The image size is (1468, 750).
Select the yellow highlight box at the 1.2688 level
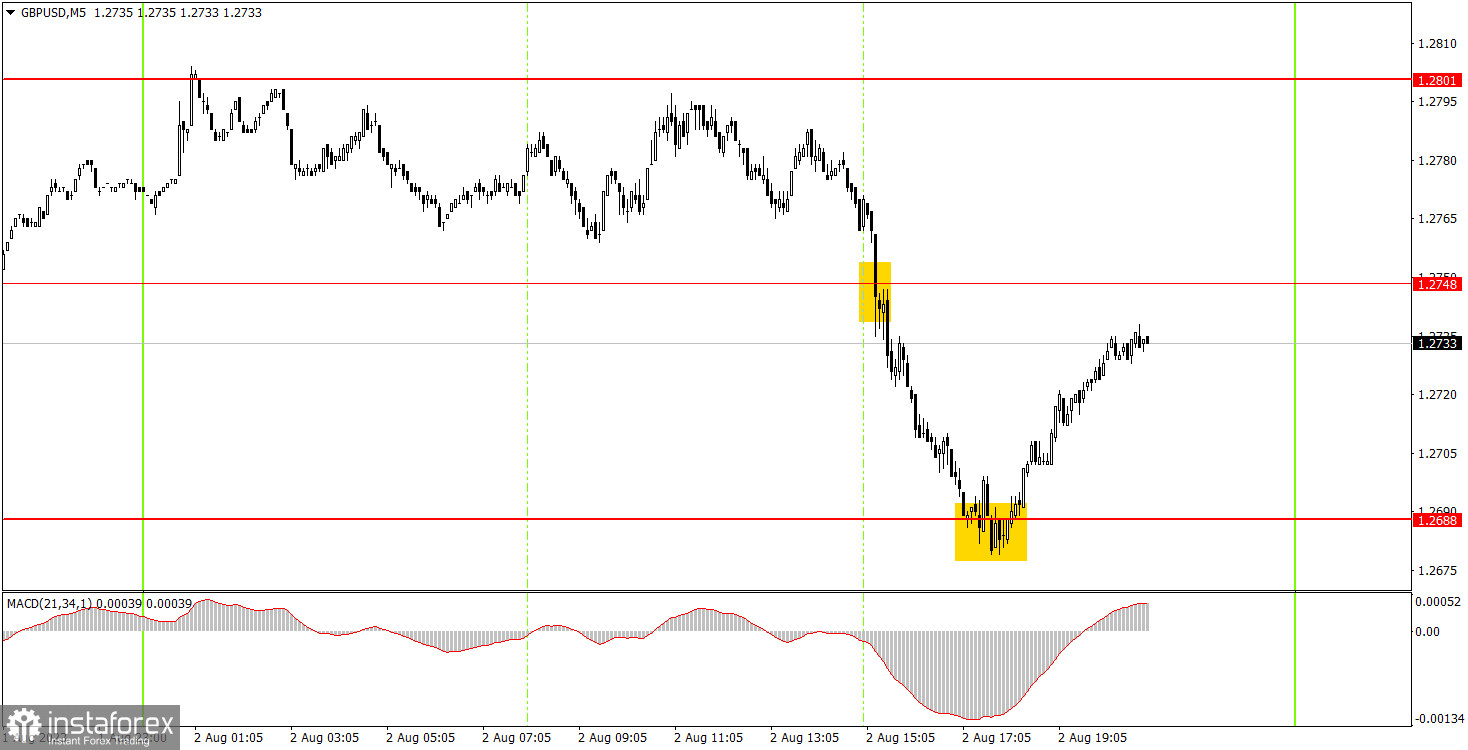point(991,532)
